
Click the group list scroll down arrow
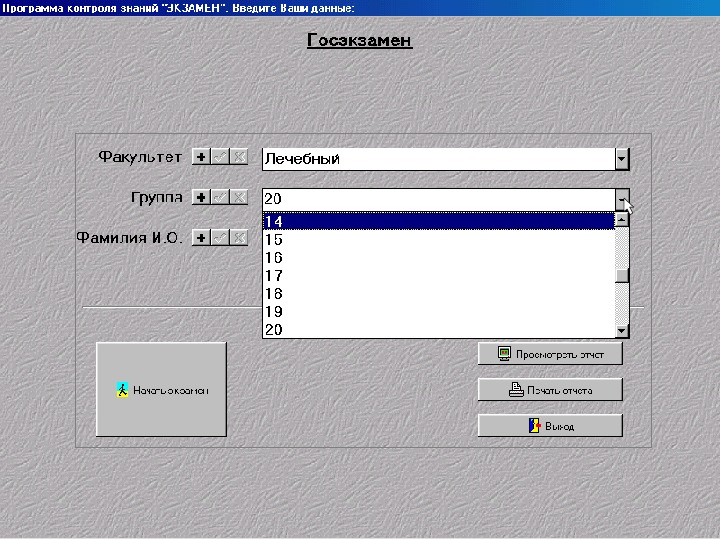point(622,330)
